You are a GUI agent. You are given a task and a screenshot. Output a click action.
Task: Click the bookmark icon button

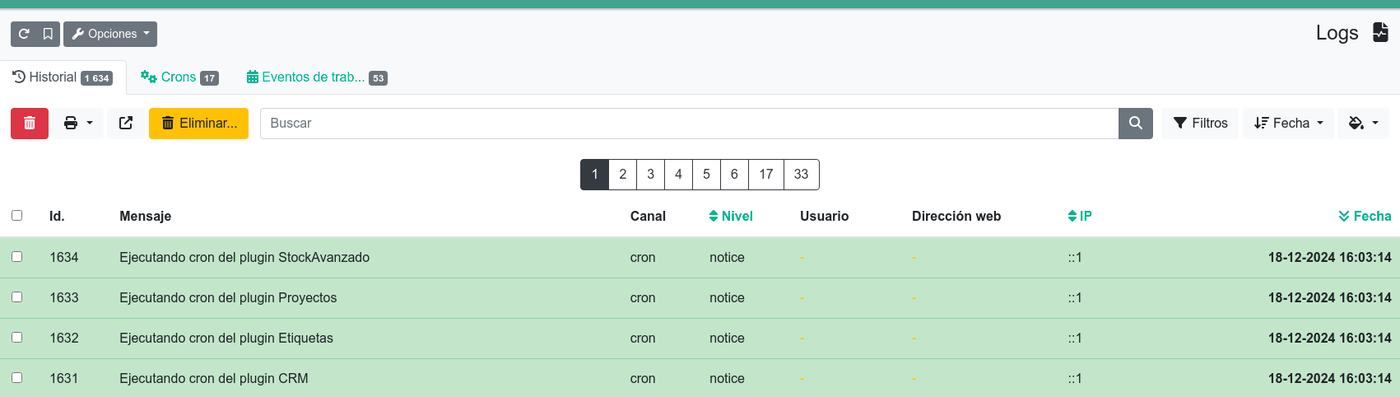point(48,34)
